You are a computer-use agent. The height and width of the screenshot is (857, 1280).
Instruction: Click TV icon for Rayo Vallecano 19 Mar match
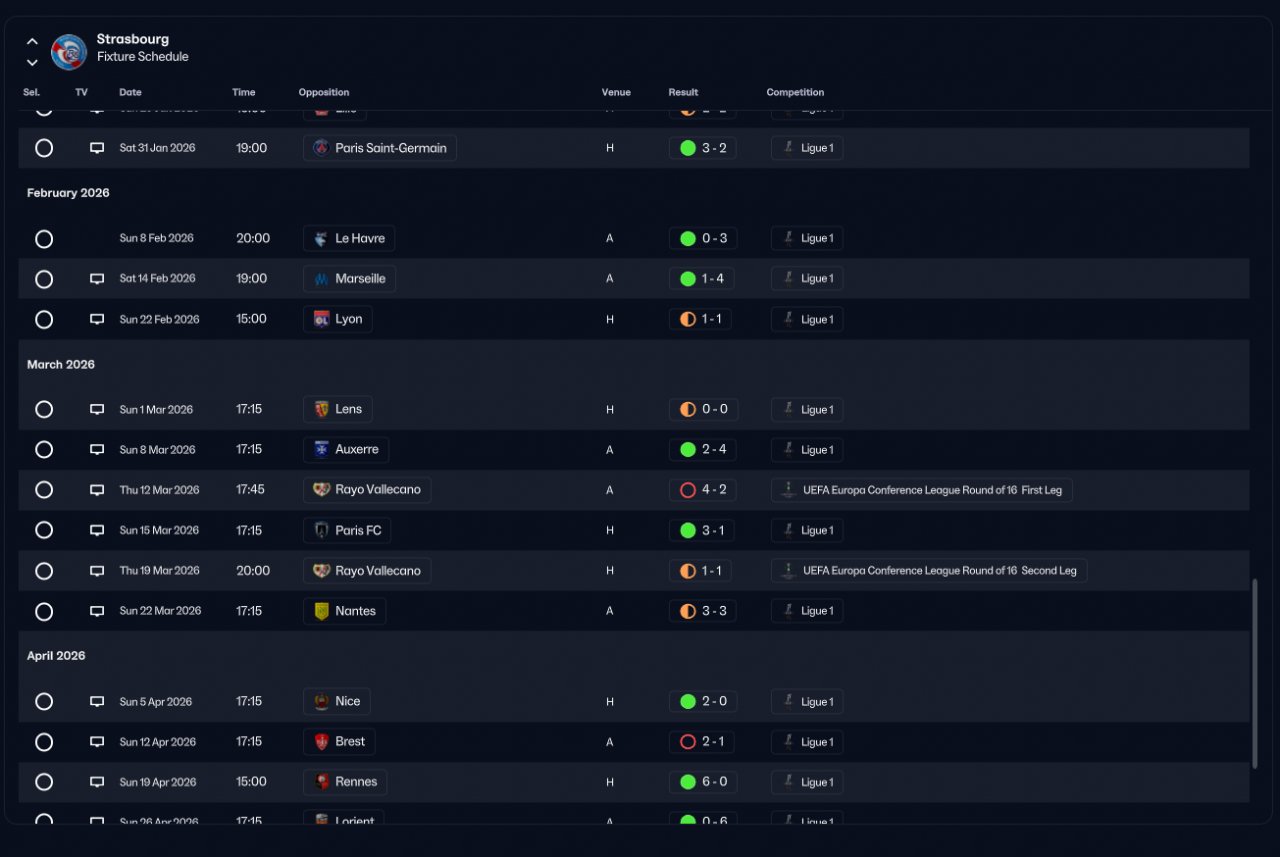(97, 571)
